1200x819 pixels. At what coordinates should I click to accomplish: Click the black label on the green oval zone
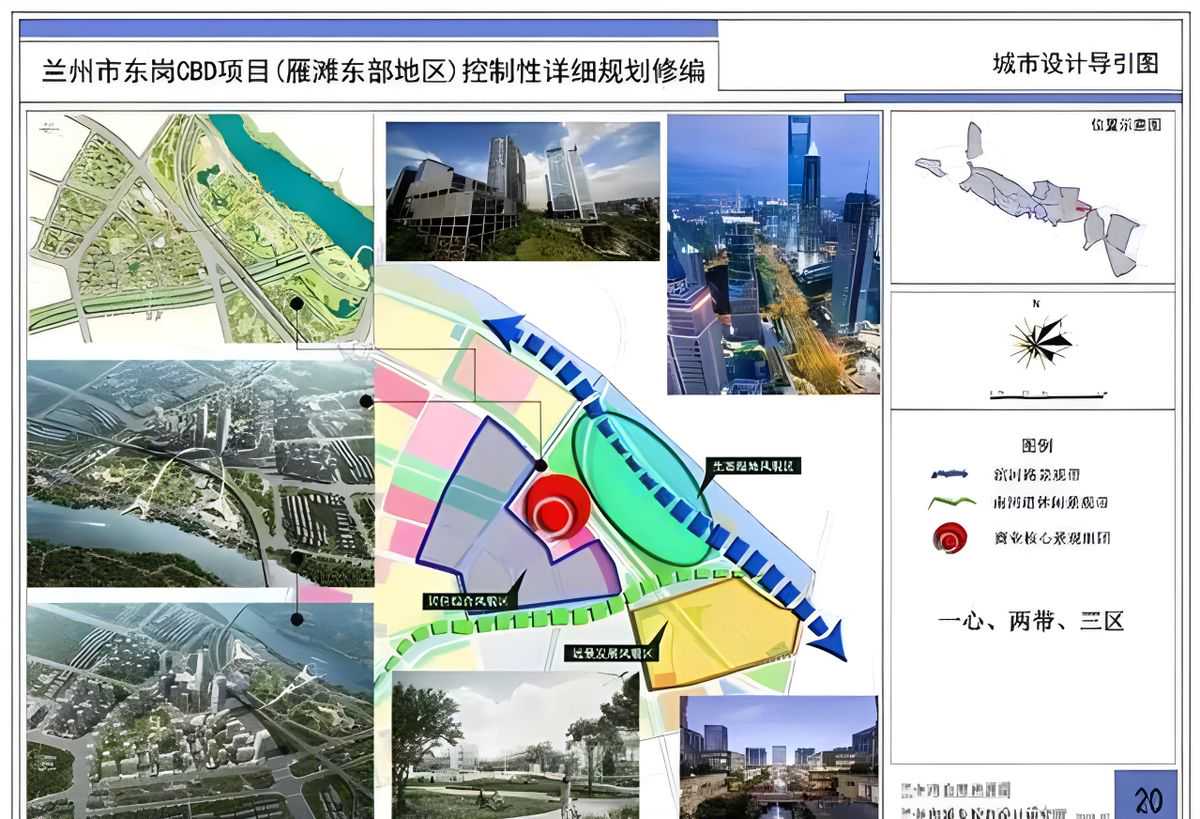point(754,466)
